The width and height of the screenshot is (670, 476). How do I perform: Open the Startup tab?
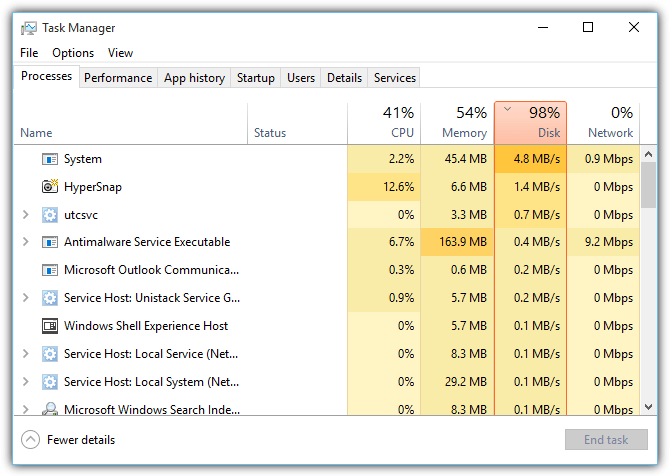pyautogui.click(x=256, y=78)
